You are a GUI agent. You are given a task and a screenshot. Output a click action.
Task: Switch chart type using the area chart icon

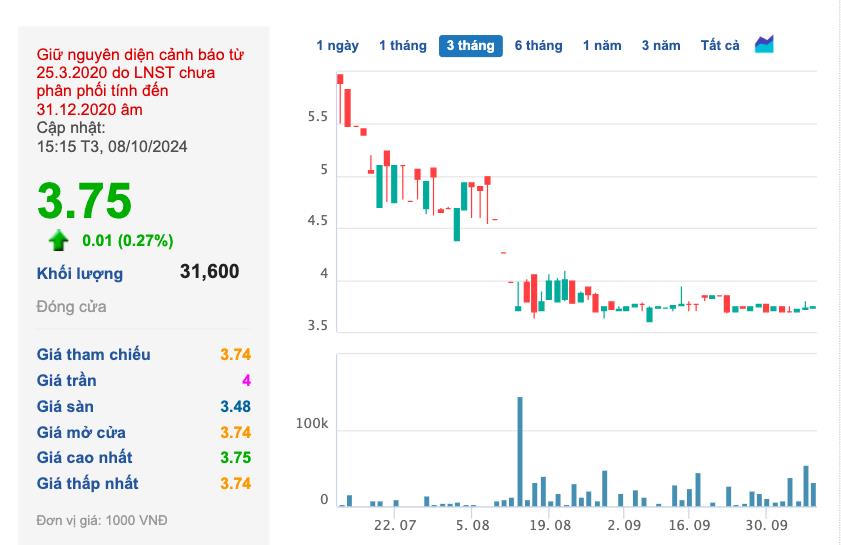point(765,45)
